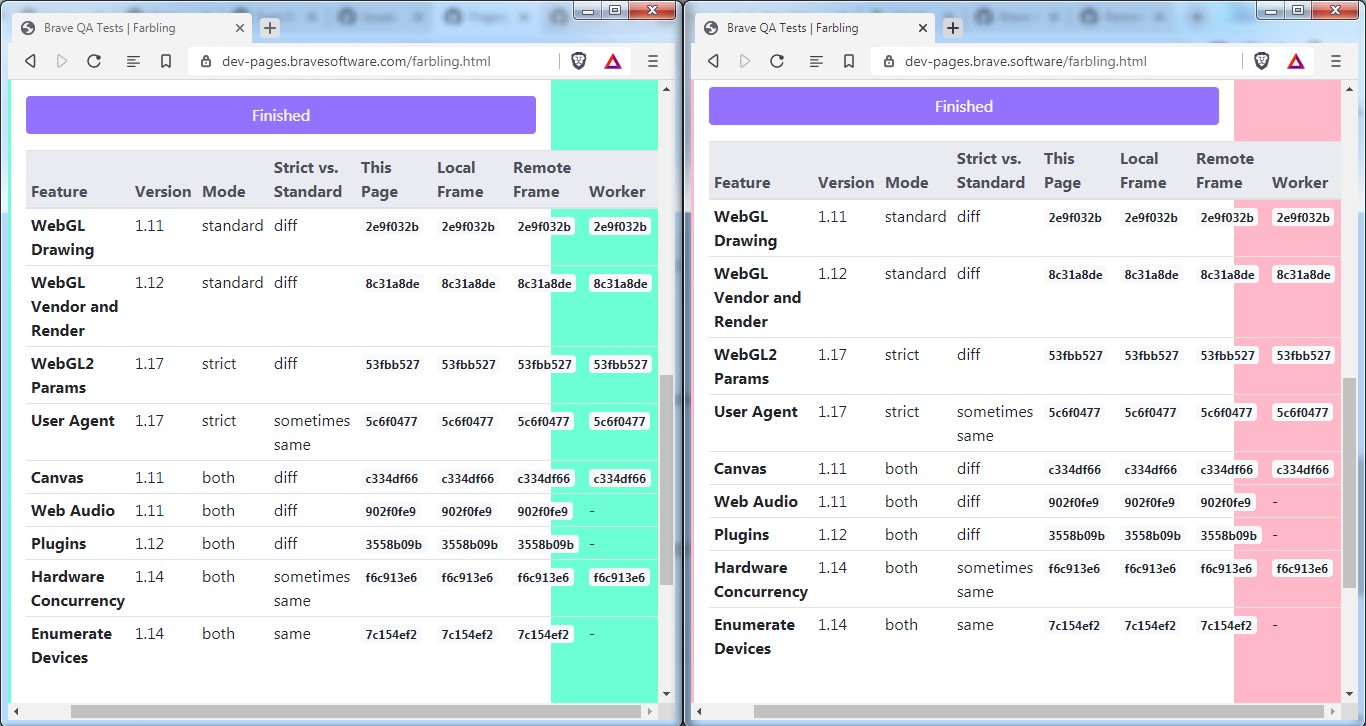This screenshot has height=726, width=1366.
Task: Click vertical scrollbar thumb in left window
Action: tap(667, 480)
